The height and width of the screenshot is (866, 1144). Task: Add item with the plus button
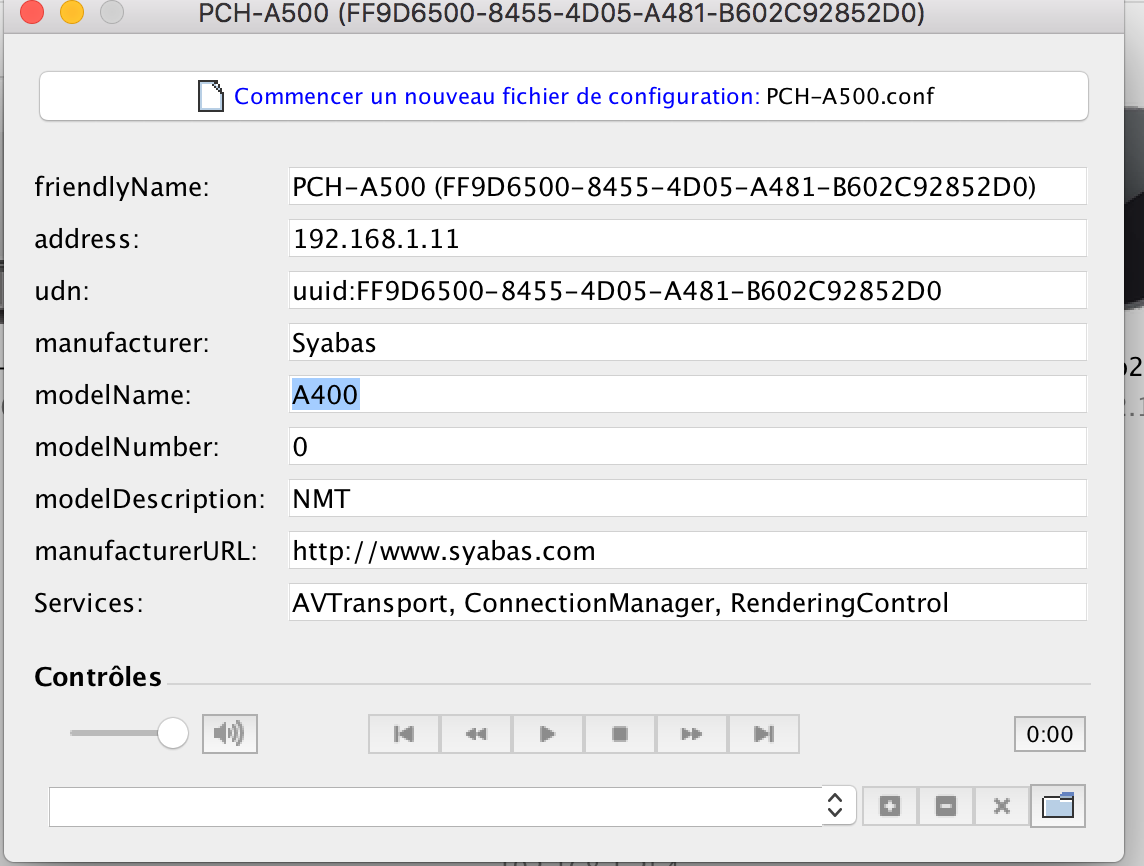(x=889, y=806)
